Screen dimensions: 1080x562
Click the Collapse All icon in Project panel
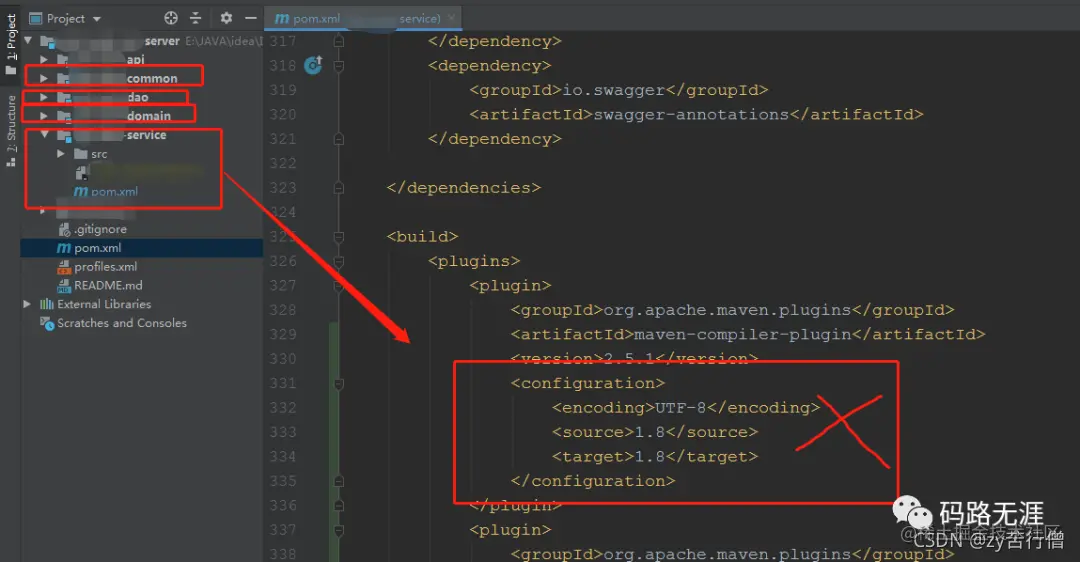pyautogui.click(x=196, y=18)
